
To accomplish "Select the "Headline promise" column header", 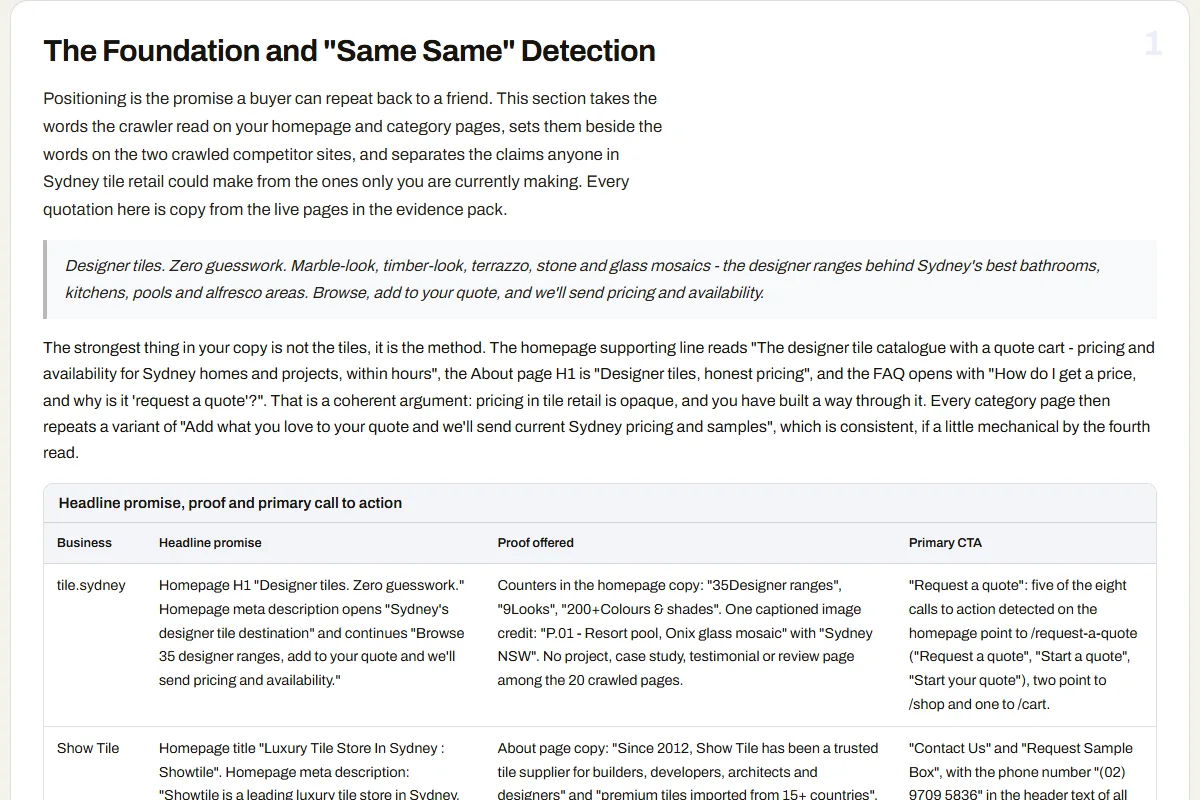I will click(x=210, y=543).
